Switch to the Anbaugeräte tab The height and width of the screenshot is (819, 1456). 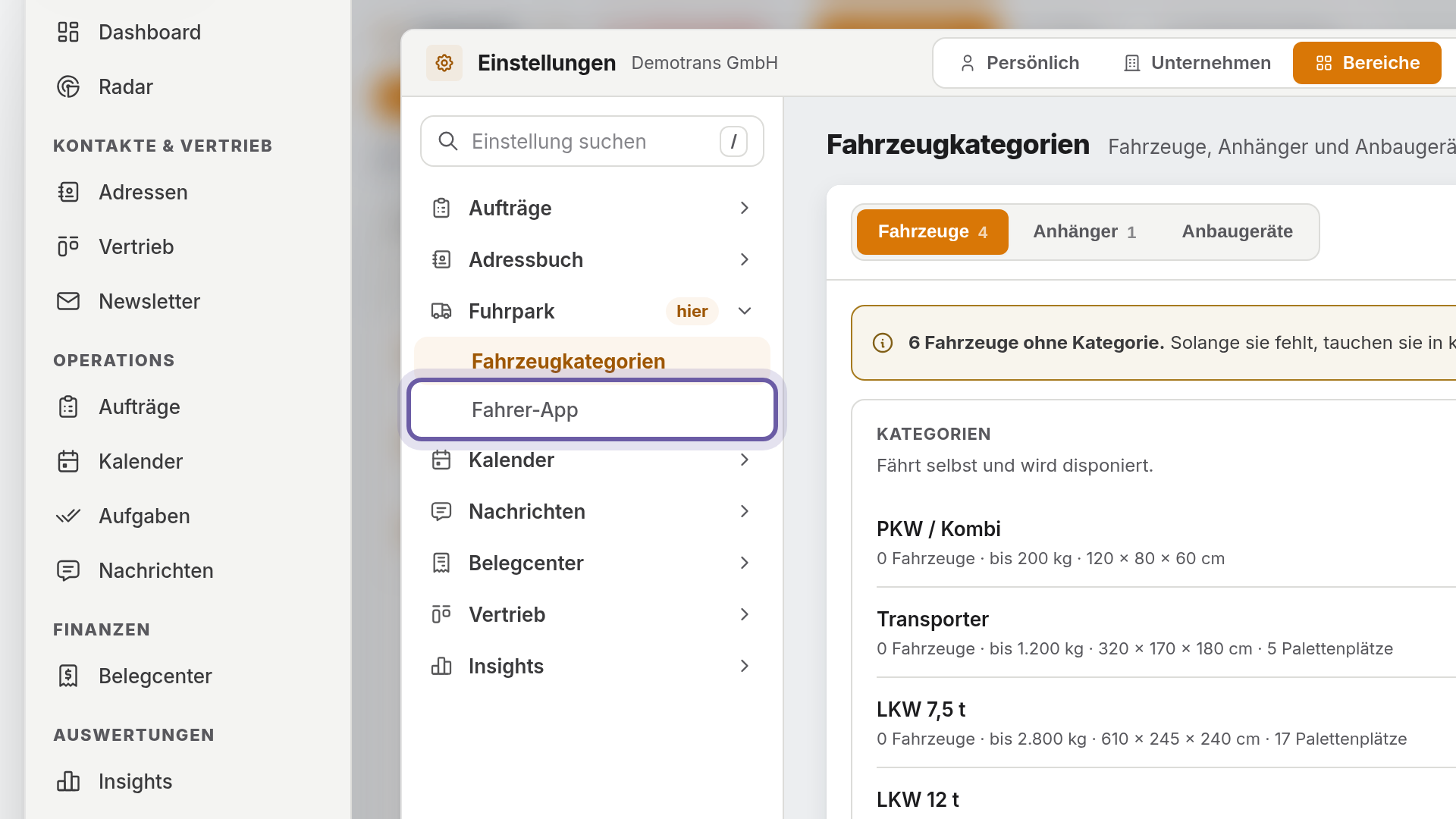(x=1237, y=231)
